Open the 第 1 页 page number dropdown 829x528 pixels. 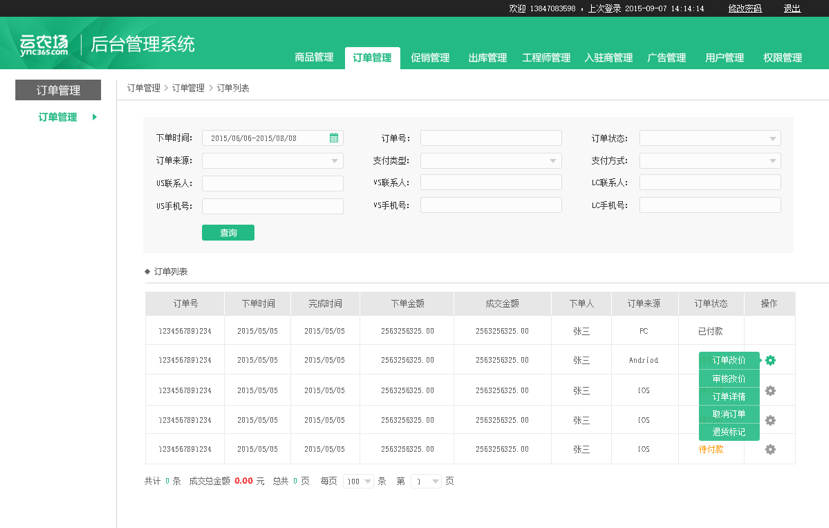click(426, 481)
